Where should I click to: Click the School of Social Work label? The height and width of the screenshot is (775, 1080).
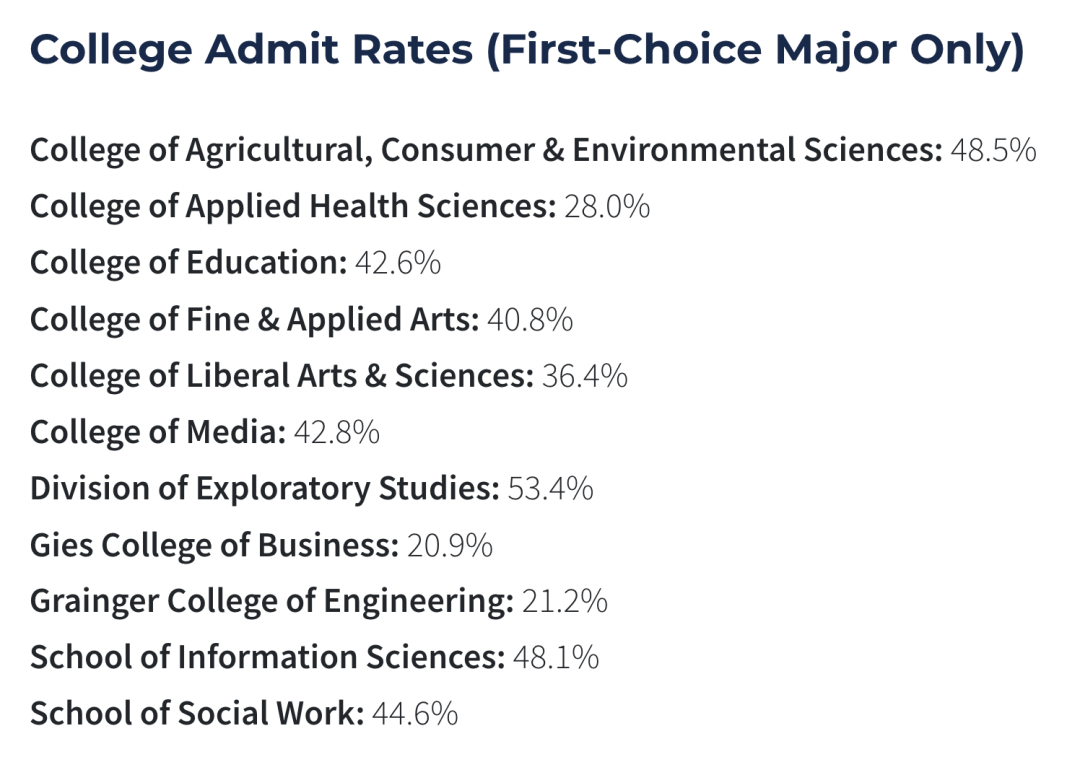(197, 714)
